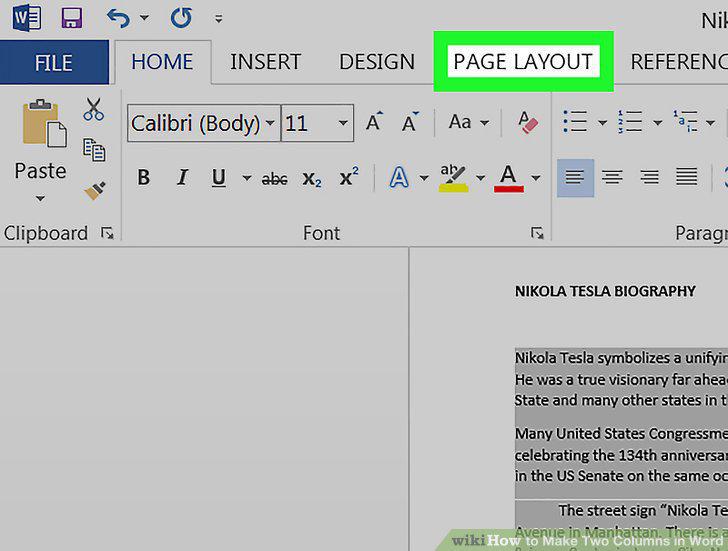The width and height of the screenshot is (728, 551).
Task: Redo or repeat the last action
Action: 181,18
